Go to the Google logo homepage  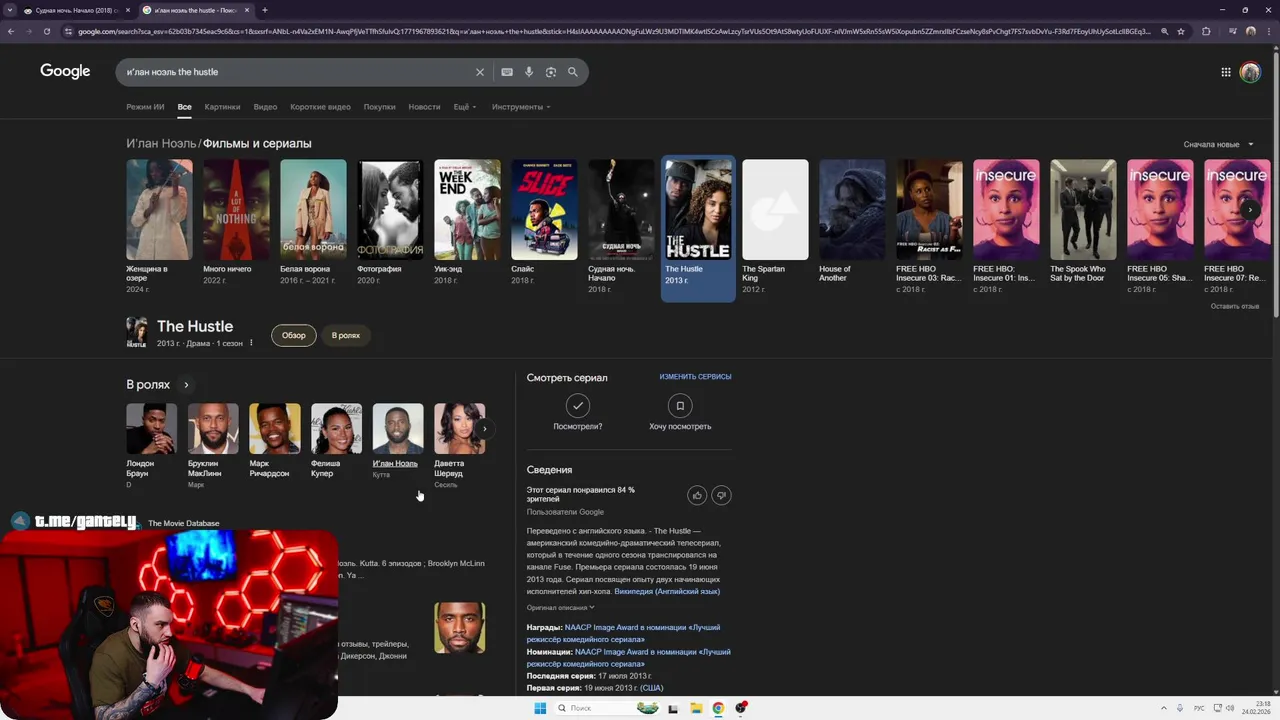(x=65, y=71)
